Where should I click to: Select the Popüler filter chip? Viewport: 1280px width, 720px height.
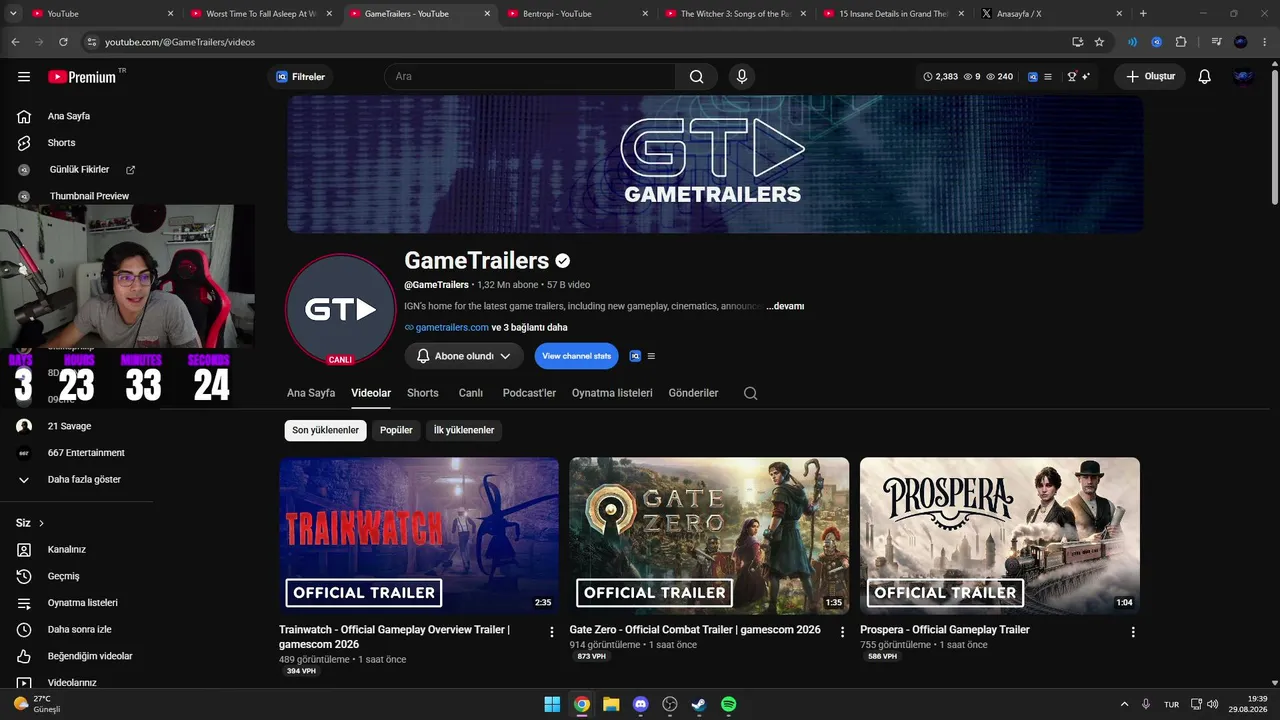click(396, 430)
